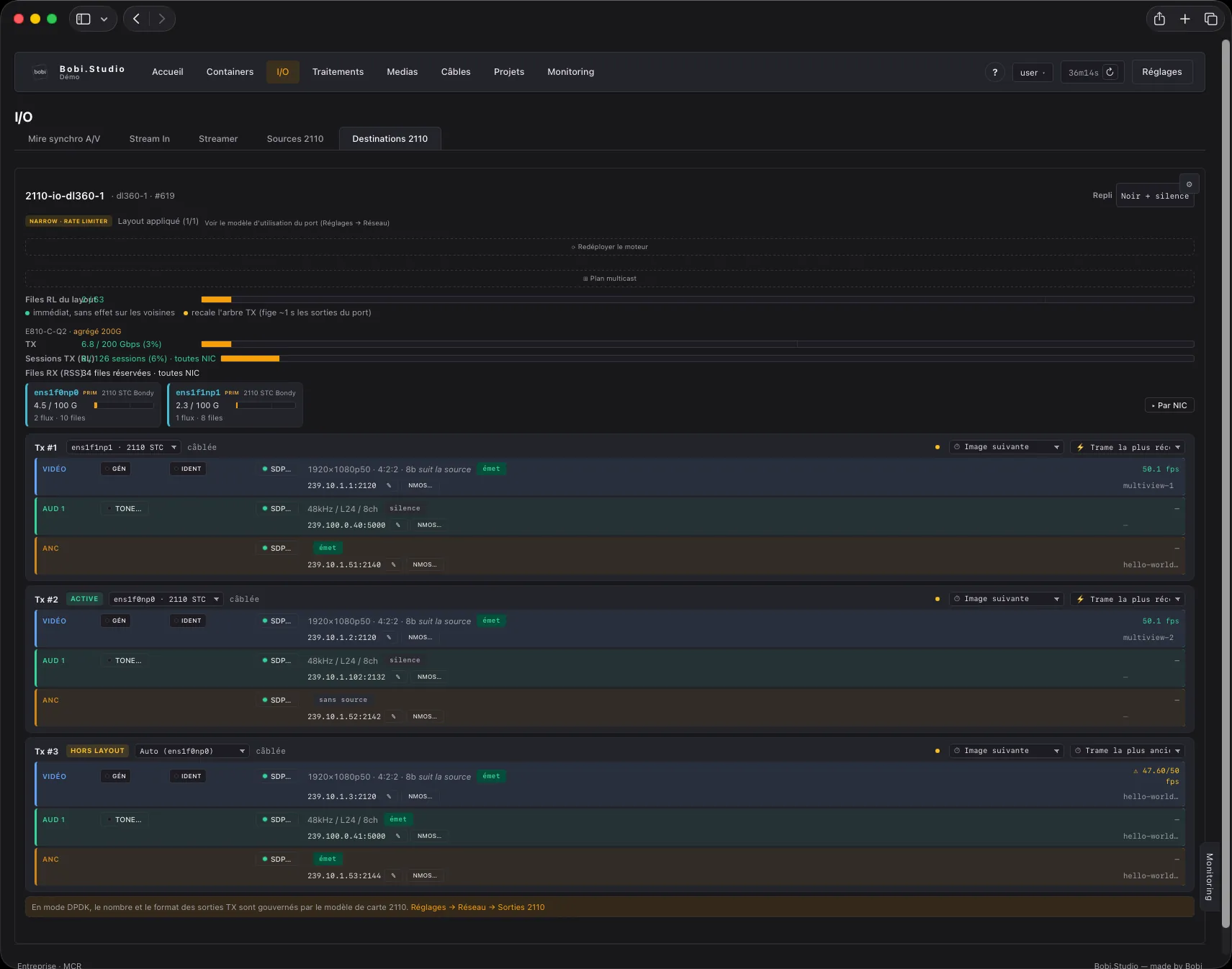1232x969 pixels.
Task: Open the help question mark button
Action: click(x=994, y=72)
